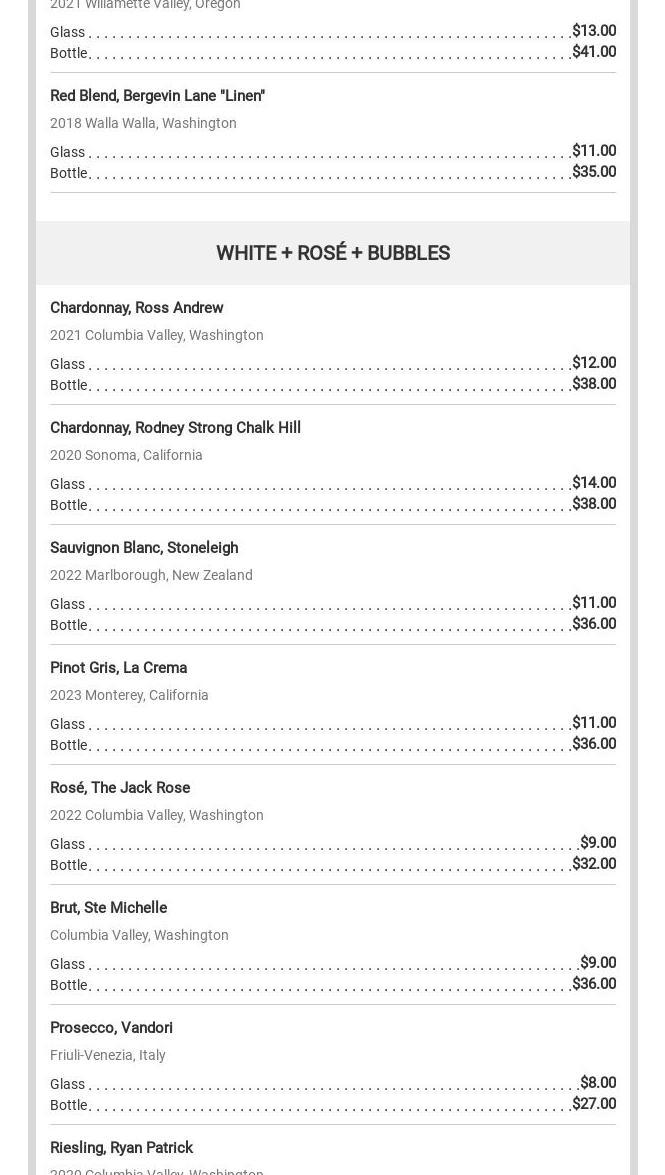Click Chardonnay, Rodney Strong Chalk Hill heading
The height and width of the screenshot is (1175, 665).
(x=175, y=428)
